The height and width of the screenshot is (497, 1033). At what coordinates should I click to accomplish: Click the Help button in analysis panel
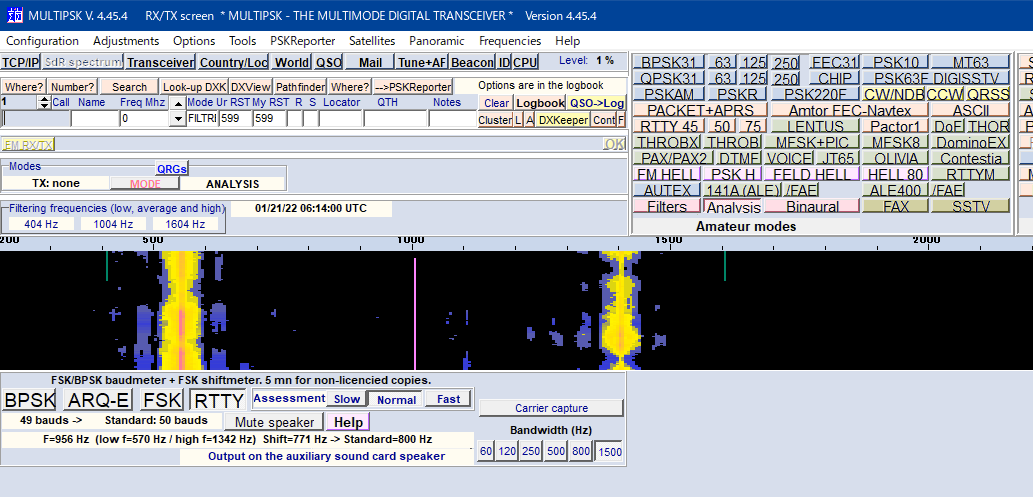349,422
